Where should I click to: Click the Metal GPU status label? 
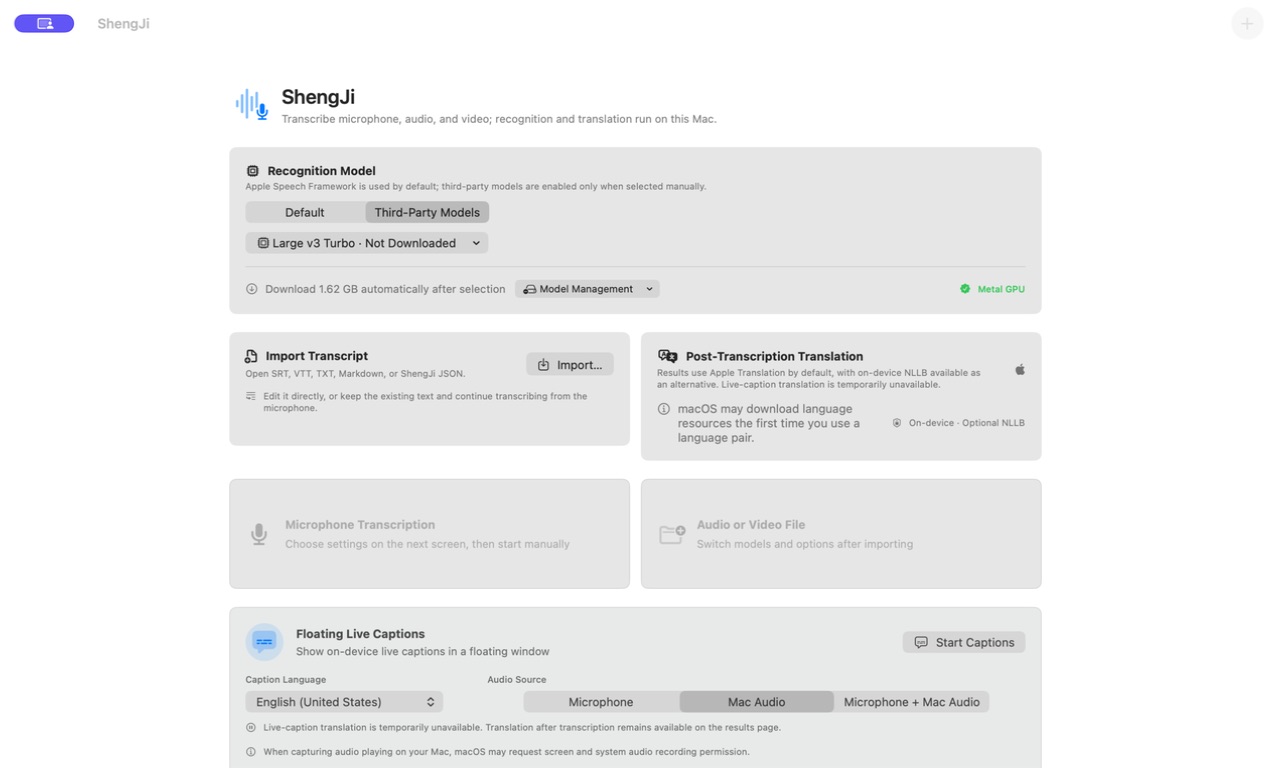1001,289
